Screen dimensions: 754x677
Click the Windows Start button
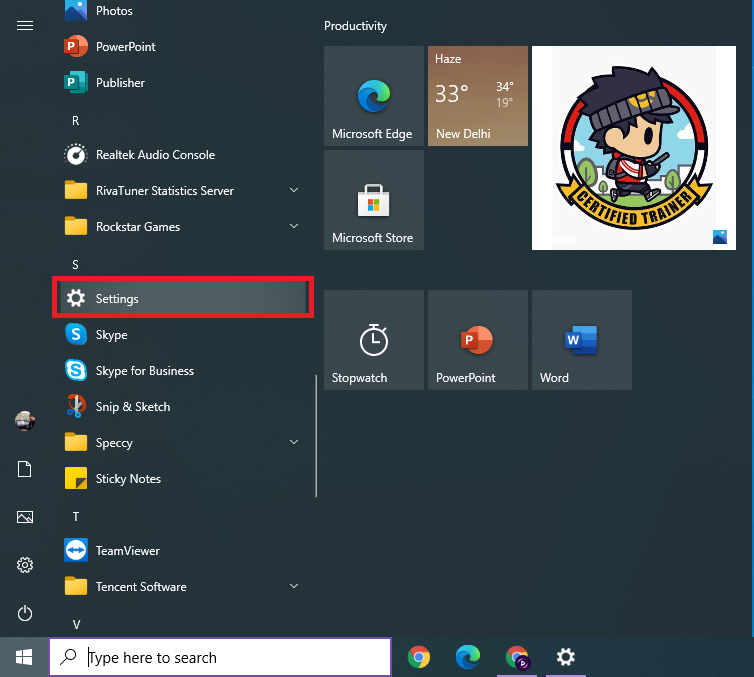[x=24, y=657]
